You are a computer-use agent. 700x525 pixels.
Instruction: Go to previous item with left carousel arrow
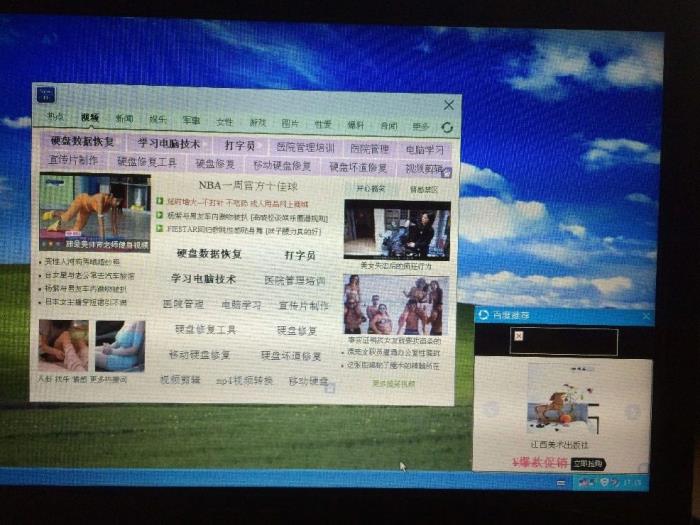click(x=489, y=410)
